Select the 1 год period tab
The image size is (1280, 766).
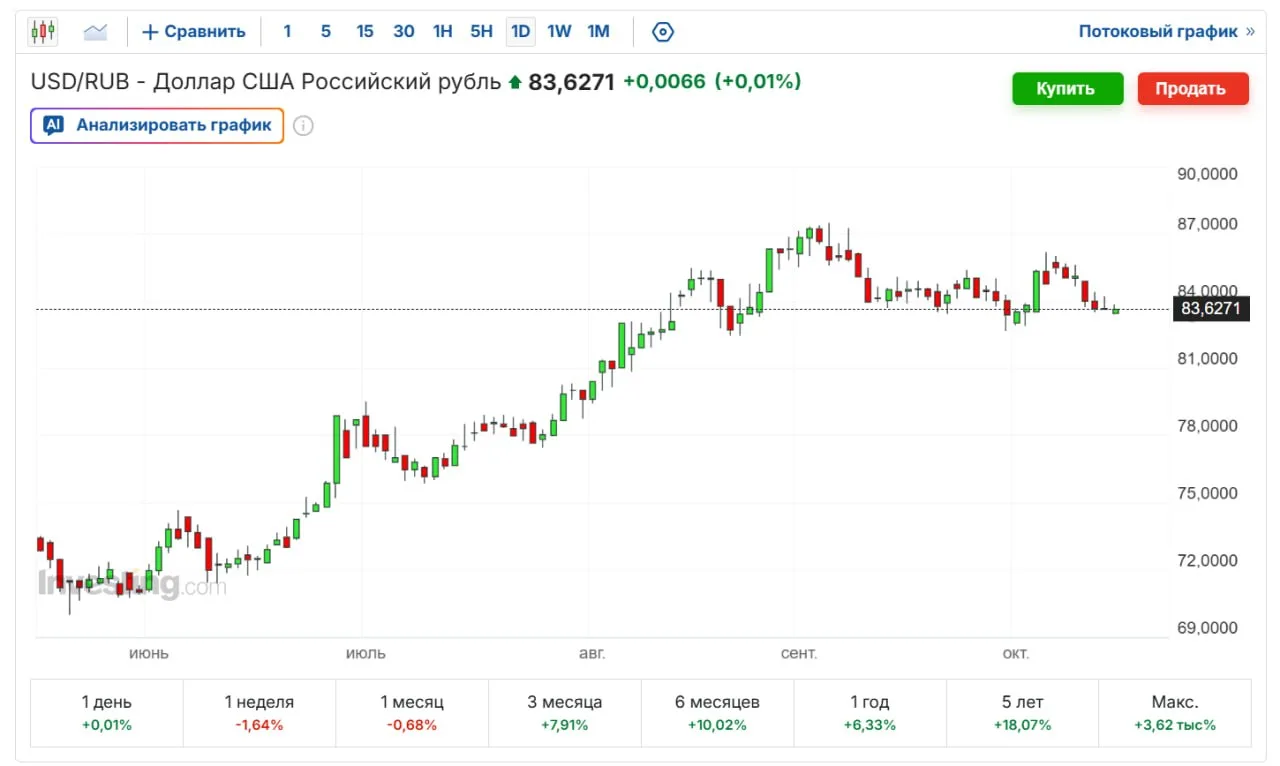[870, 713]
